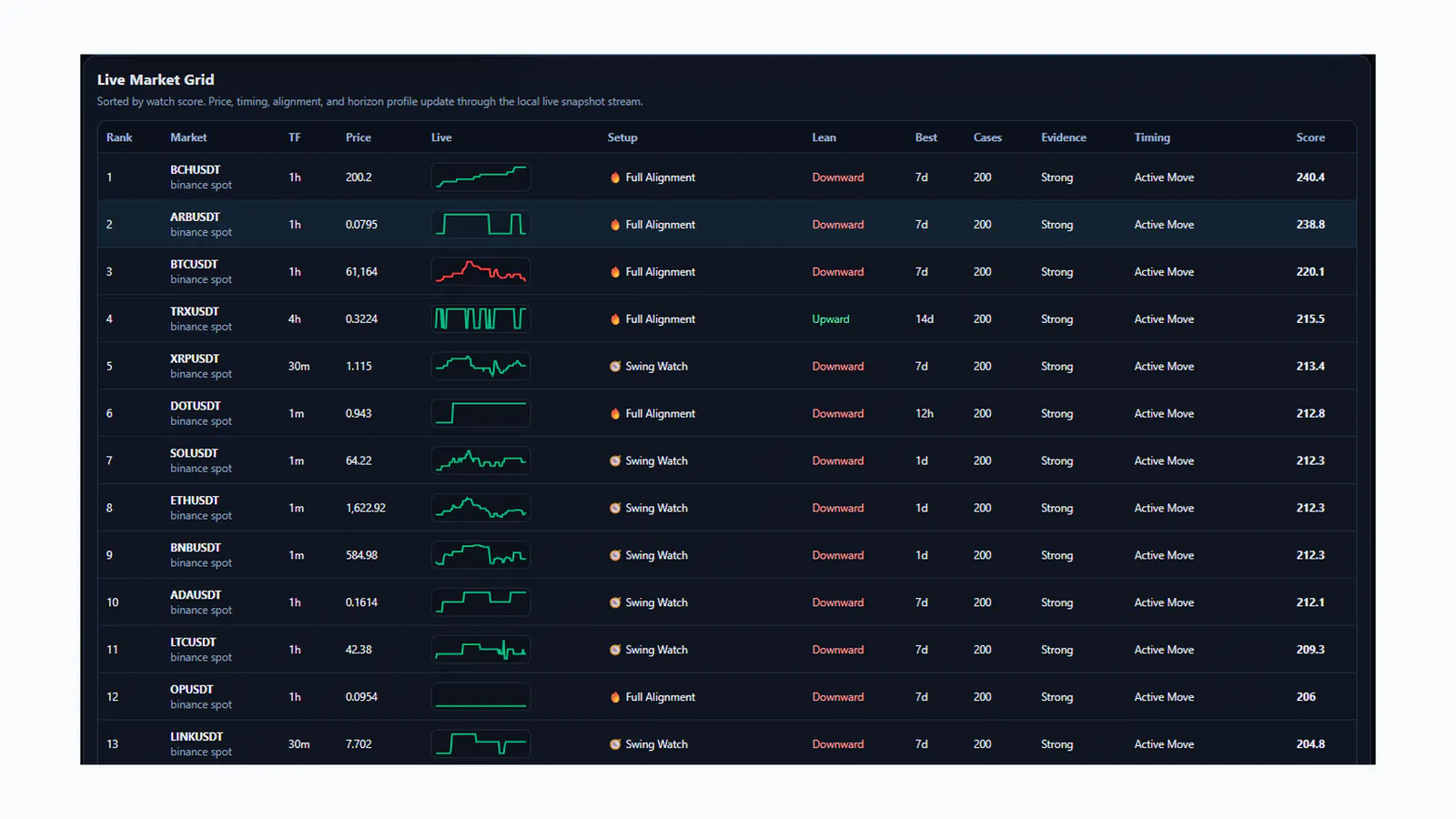
Task: Select the OPUSDT market name
Action: (192, 691)
